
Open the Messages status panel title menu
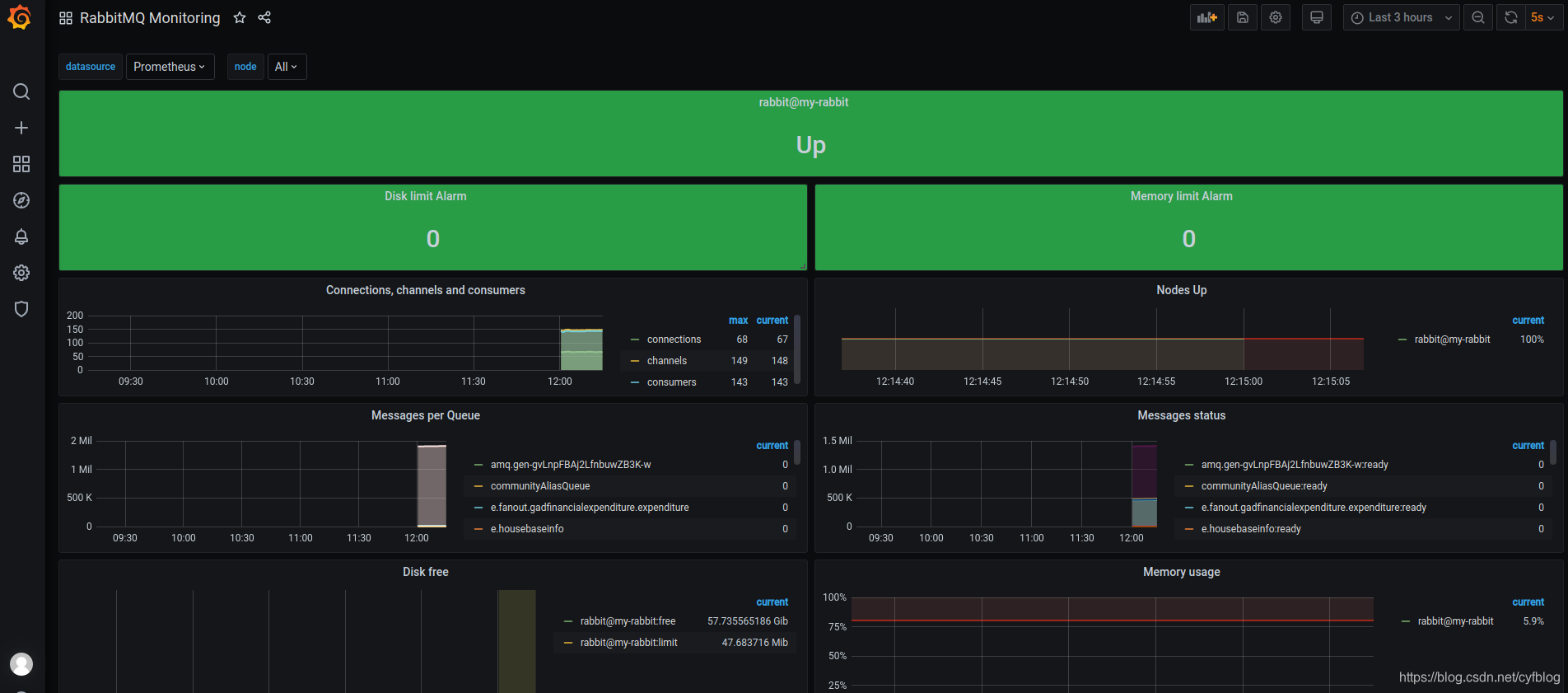1182,415
